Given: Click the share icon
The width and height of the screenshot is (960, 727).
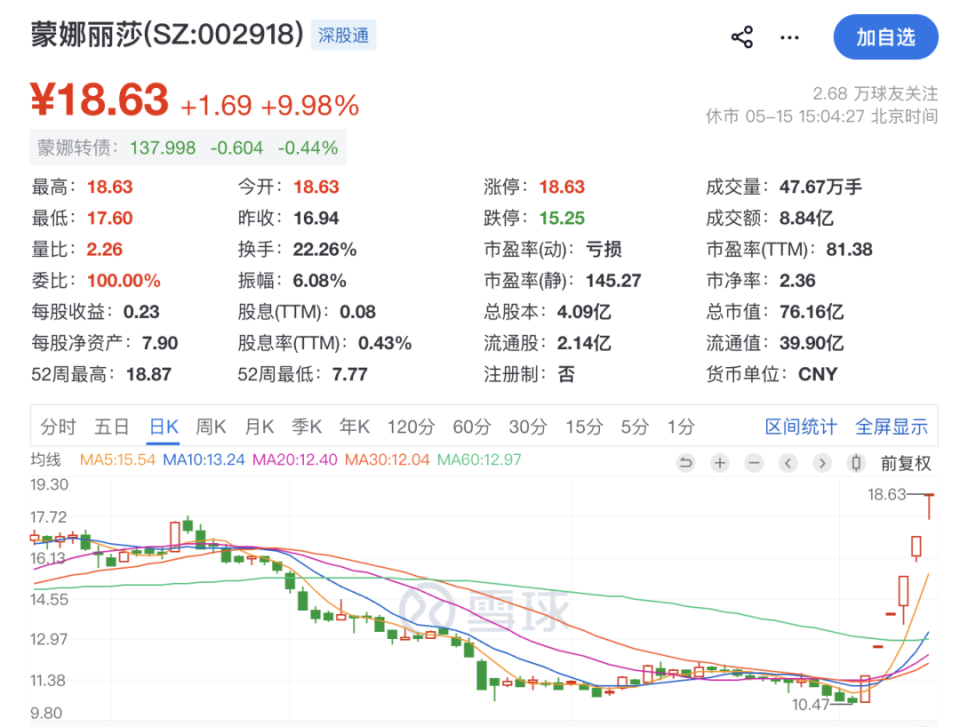Looking at the screenshot, I should coord(742,37).
